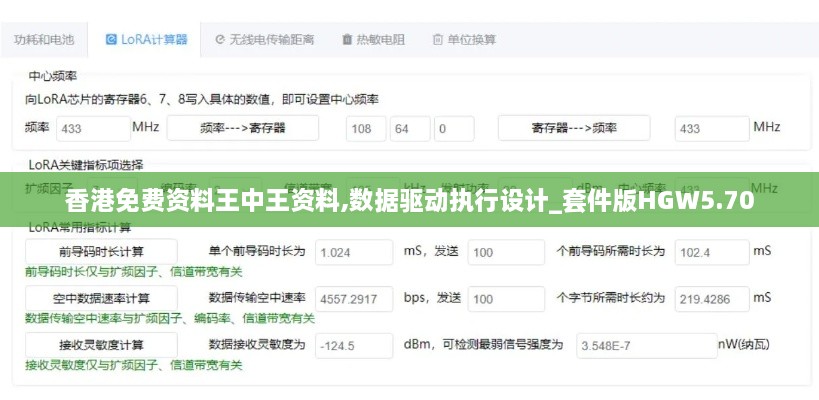Click the LoRA常用指标计算 heading
Viewport: 819px width, 400px height.
(x=80, y=227)
